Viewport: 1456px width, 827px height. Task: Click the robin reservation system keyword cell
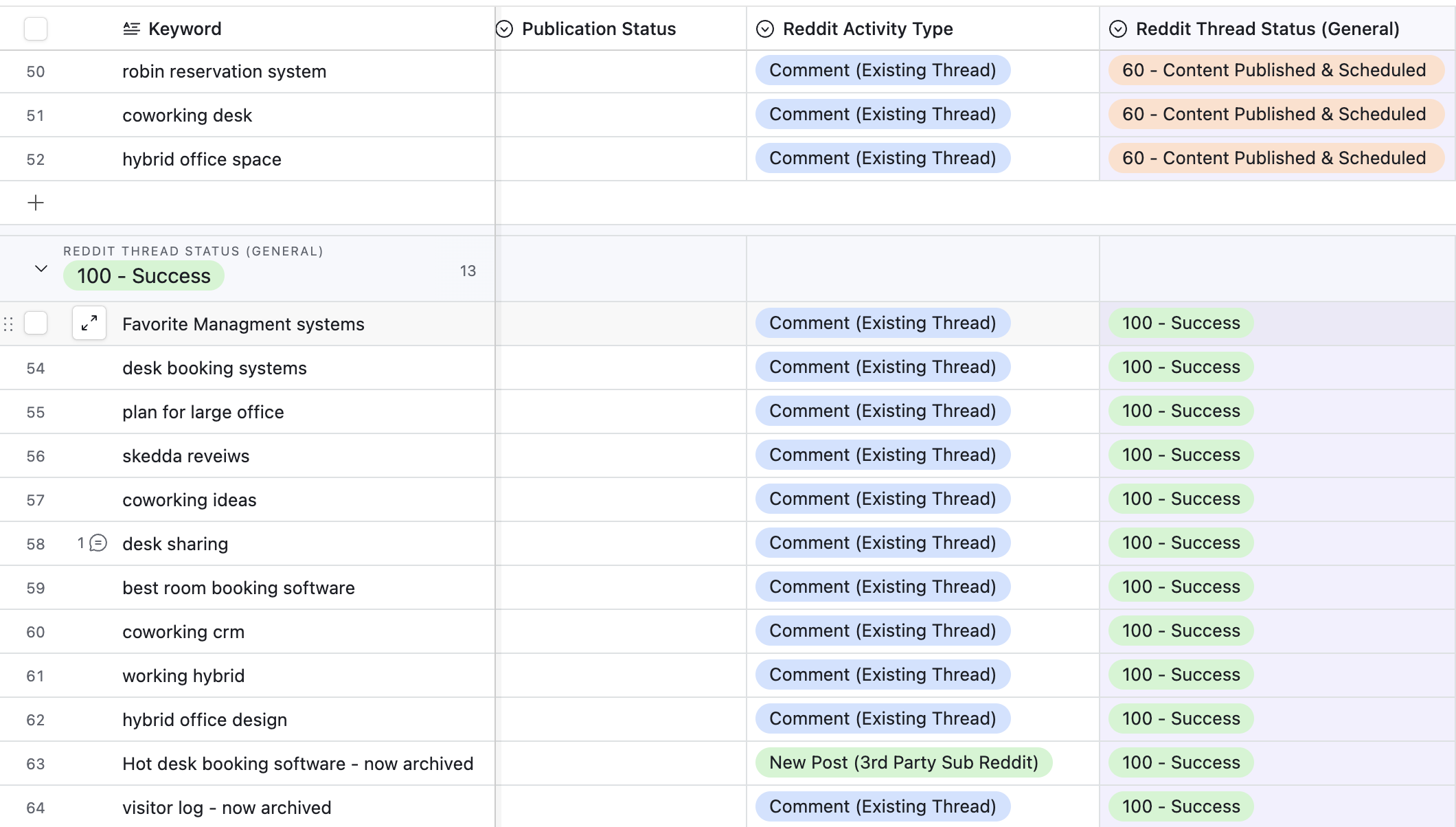point(224,71)
